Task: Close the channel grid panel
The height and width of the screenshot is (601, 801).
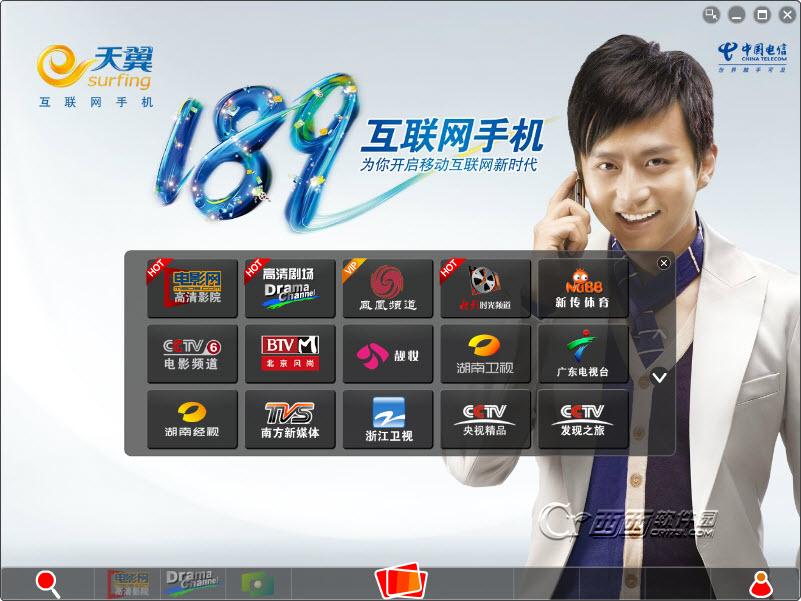Action: point(664,263)
